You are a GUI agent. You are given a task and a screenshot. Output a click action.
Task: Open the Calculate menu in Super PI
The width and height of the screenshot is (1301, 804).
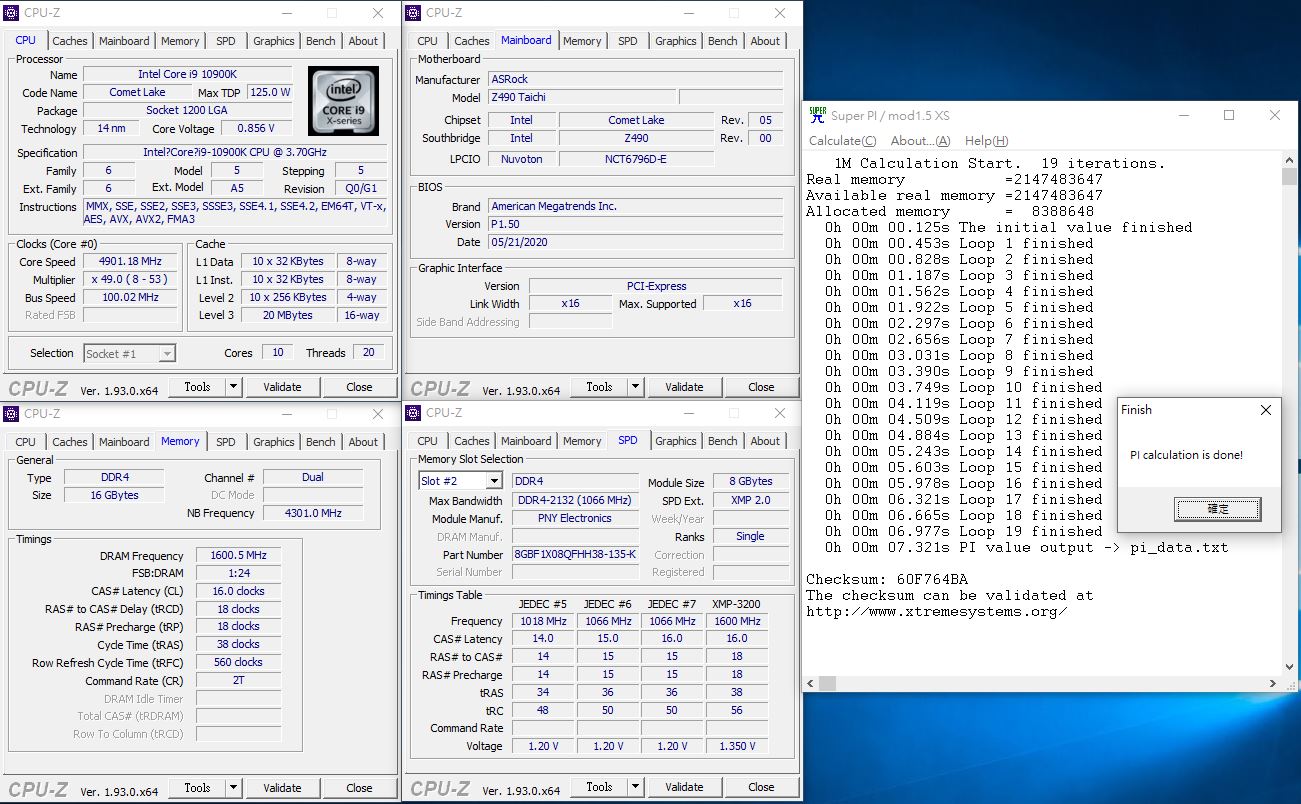(842, 141)
